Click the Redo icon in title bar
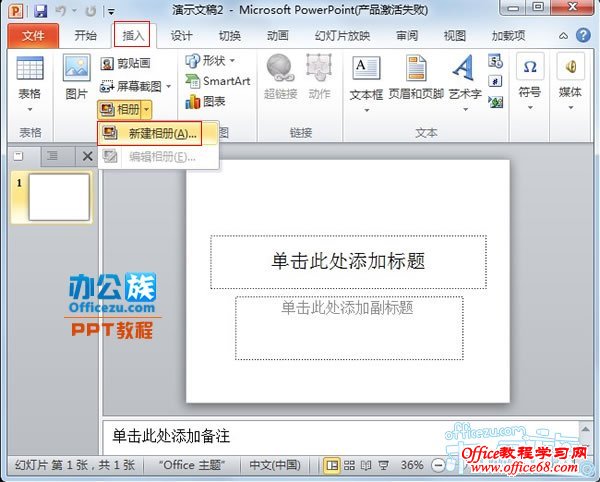Screen dimensions: 600x482 90,11
